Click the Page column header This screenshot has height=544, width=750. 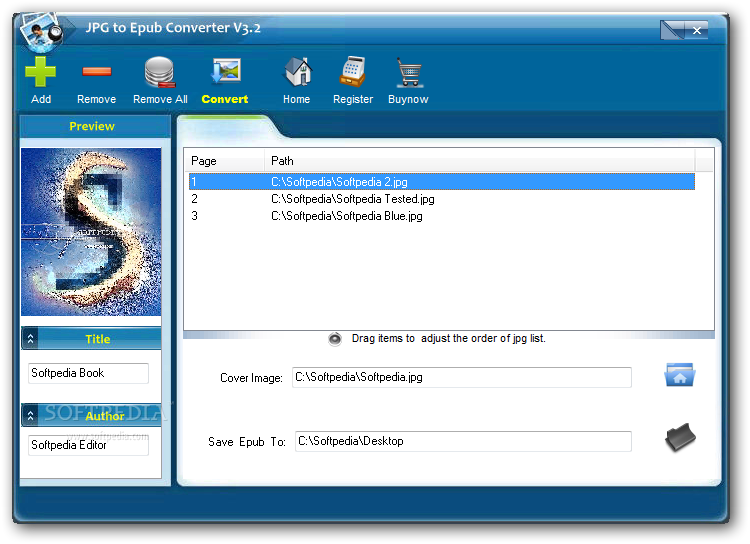tap(226, 161)
